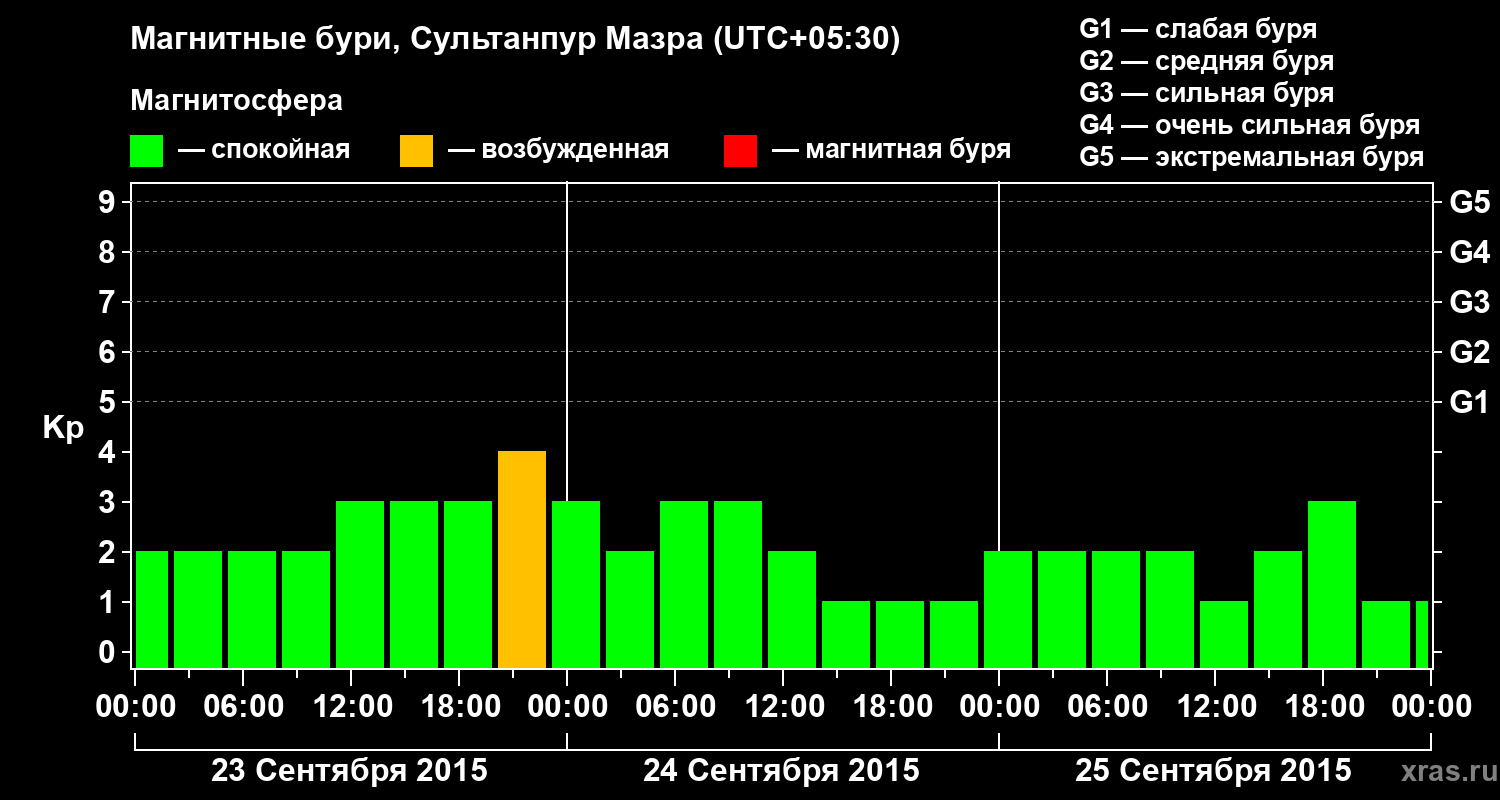1500x800 pixels.
Task: Click '12:00' time label above 23 Сентября
Action: (x=351, y=707)
